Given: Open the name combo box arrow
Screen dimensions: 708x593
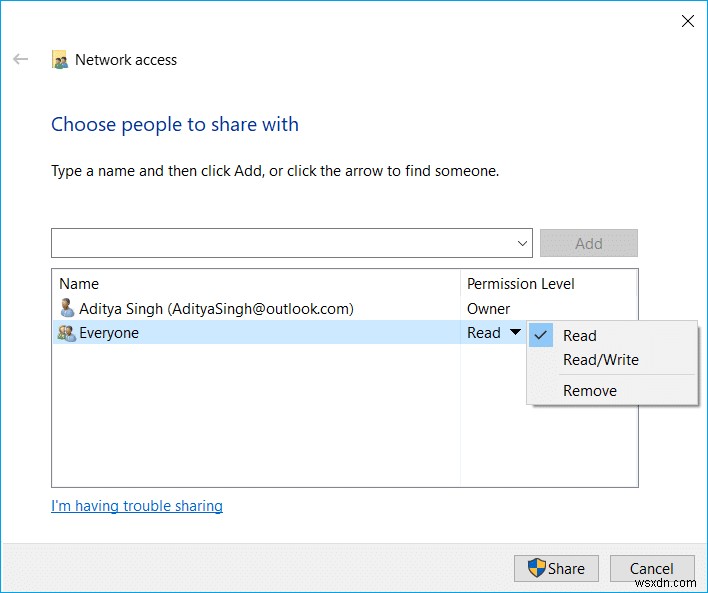Looking at the screenshot, I should pyautogui.click(x=522, y=243).
